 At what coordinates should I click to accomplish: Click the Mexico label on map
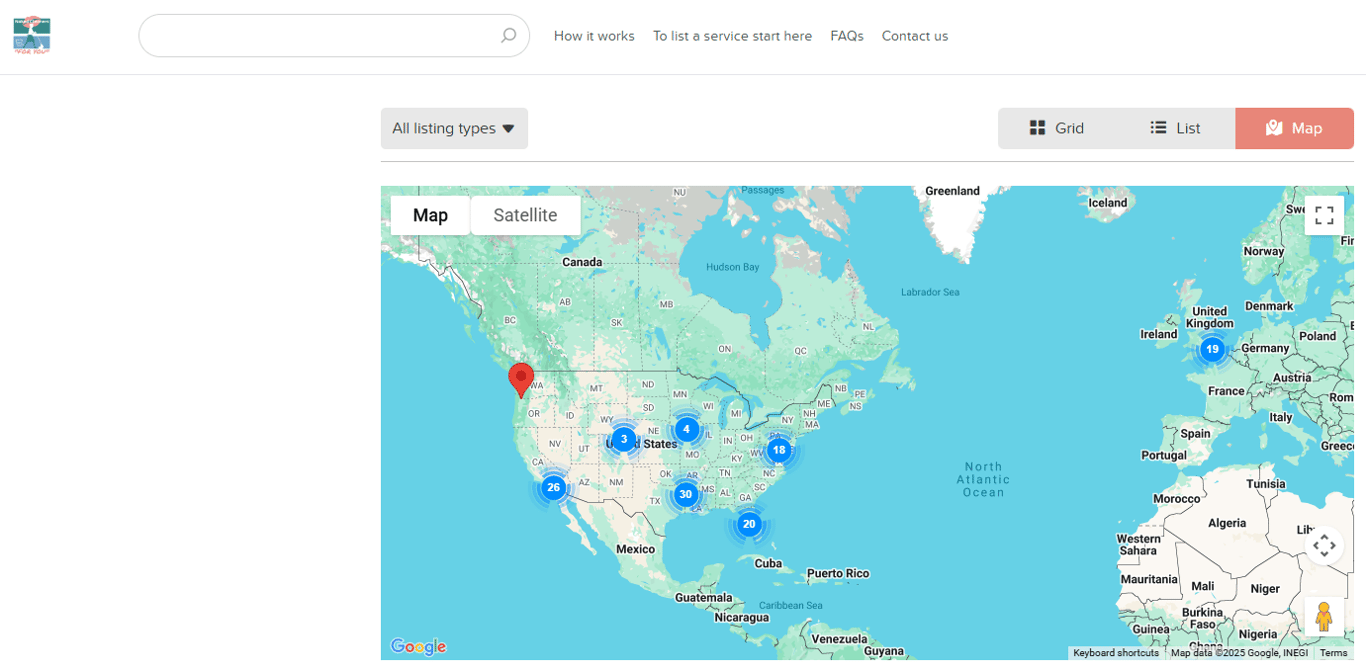635,549
